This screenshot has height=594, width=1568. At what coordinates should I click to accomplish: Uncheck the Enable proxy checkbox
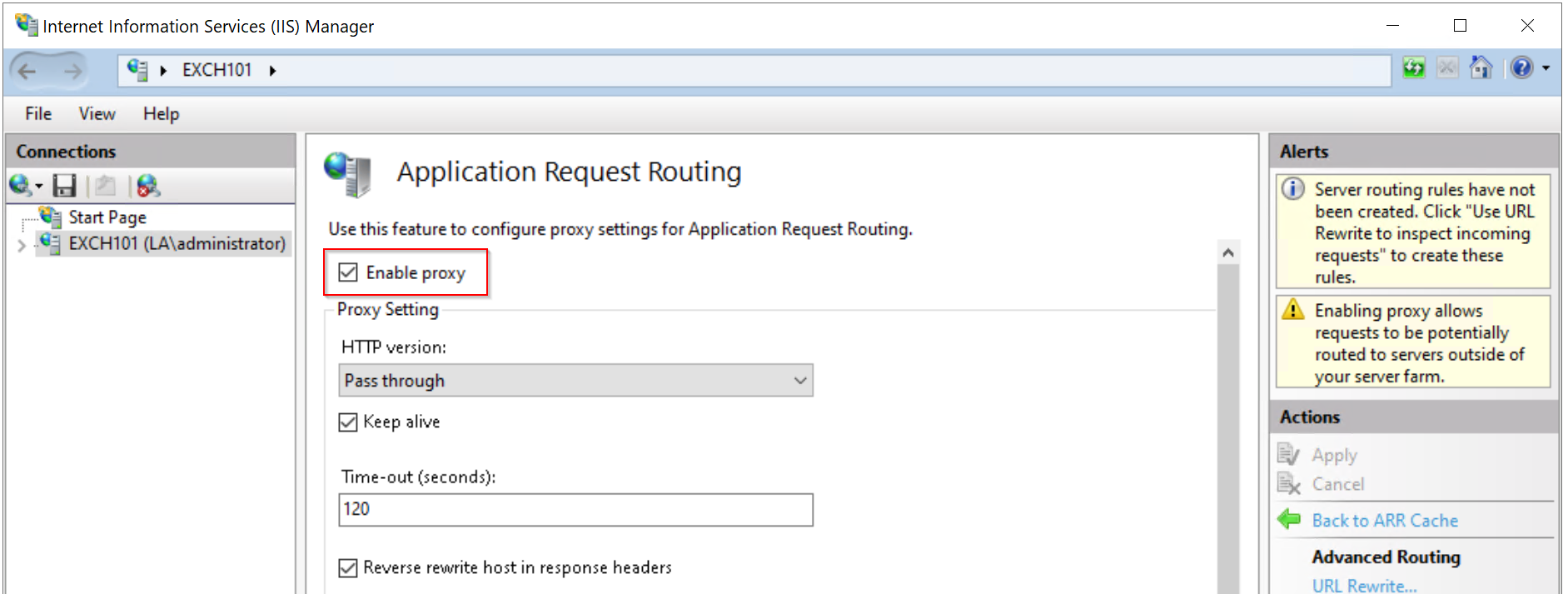348,272
